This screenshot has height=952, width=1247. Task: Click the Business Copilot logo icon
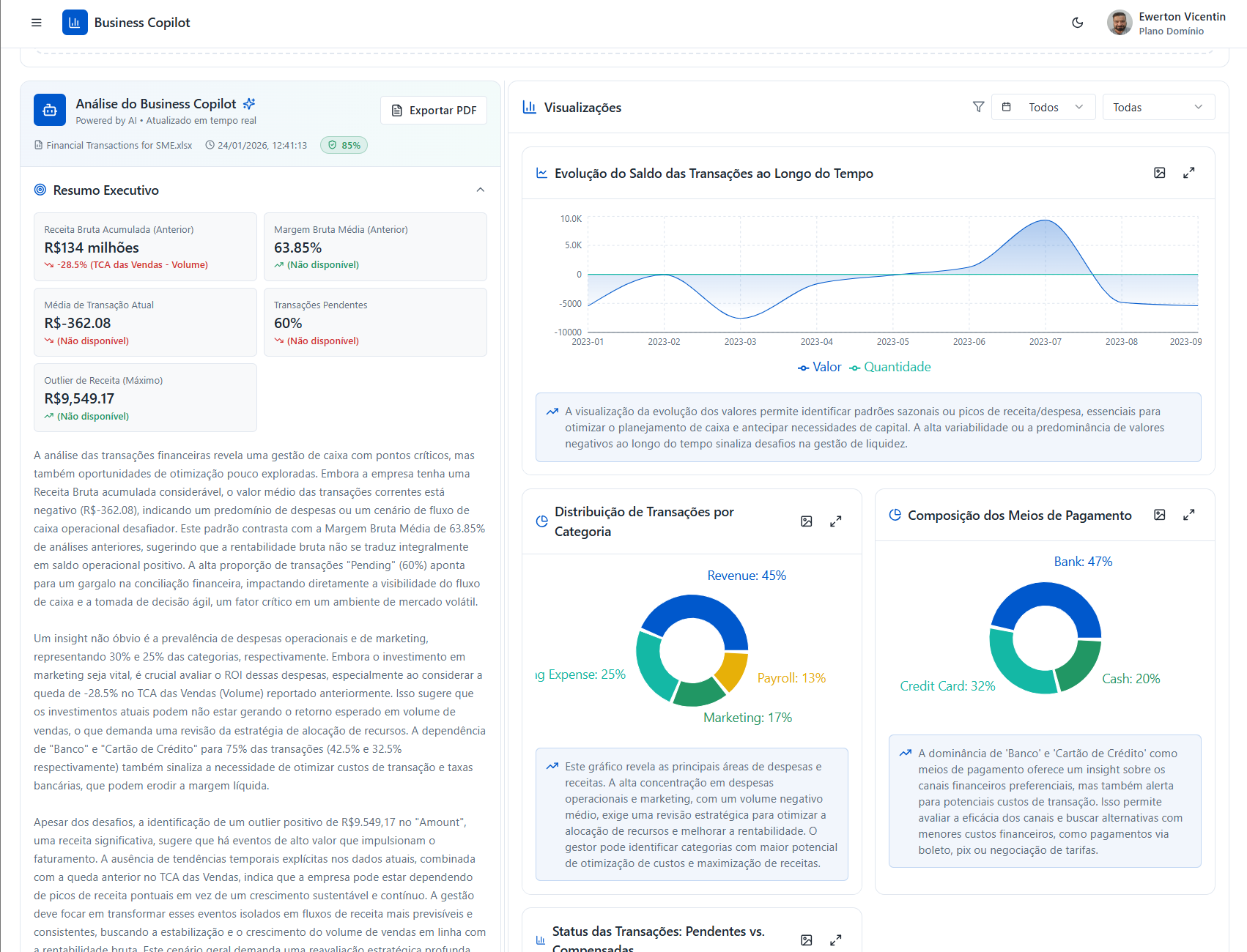74,23
